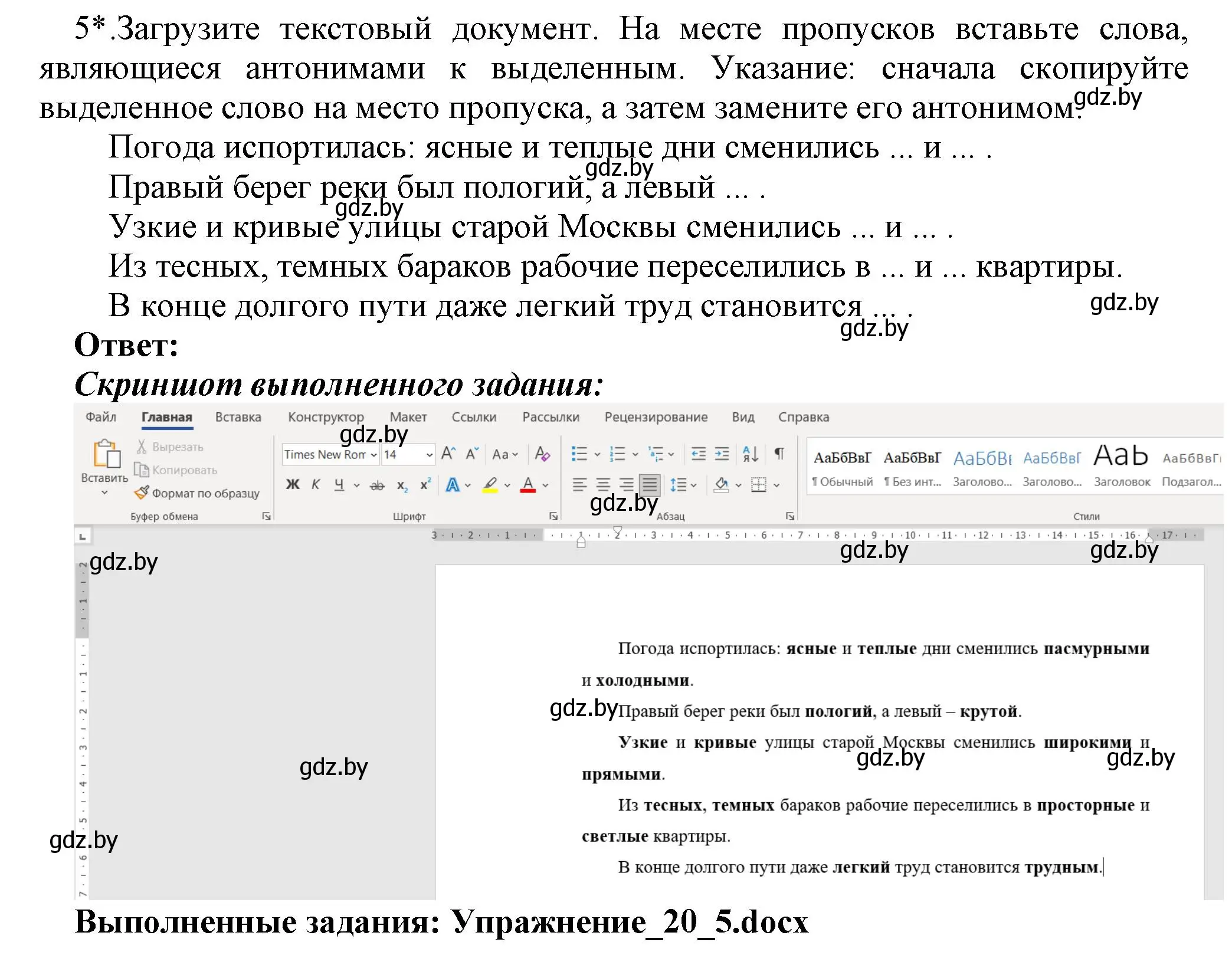Apply strikethrough formatting (ab)

pos(377,485)
